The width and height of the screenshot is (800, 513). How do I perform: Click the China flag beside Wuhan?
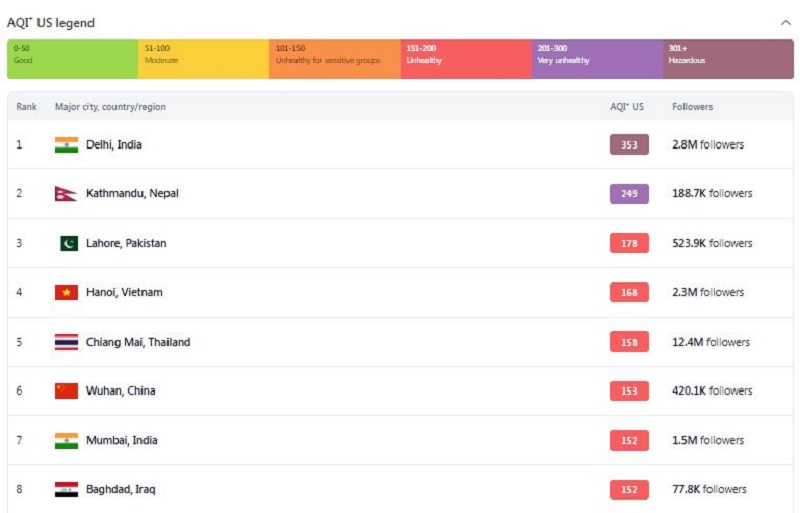tap(66, 391)
